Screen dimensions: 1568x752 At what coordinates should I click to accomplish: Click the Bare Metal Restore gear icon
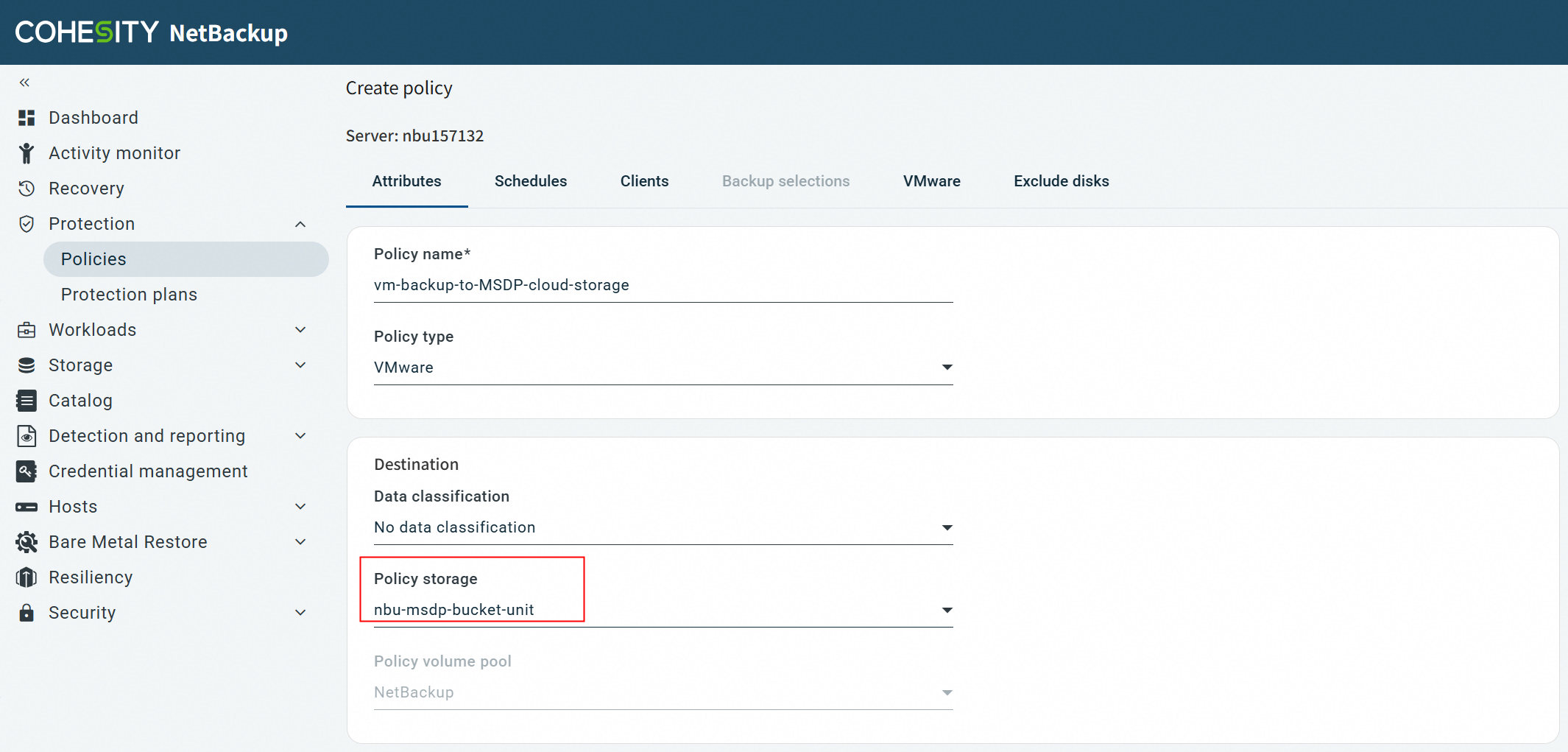[x=27, y=542]
